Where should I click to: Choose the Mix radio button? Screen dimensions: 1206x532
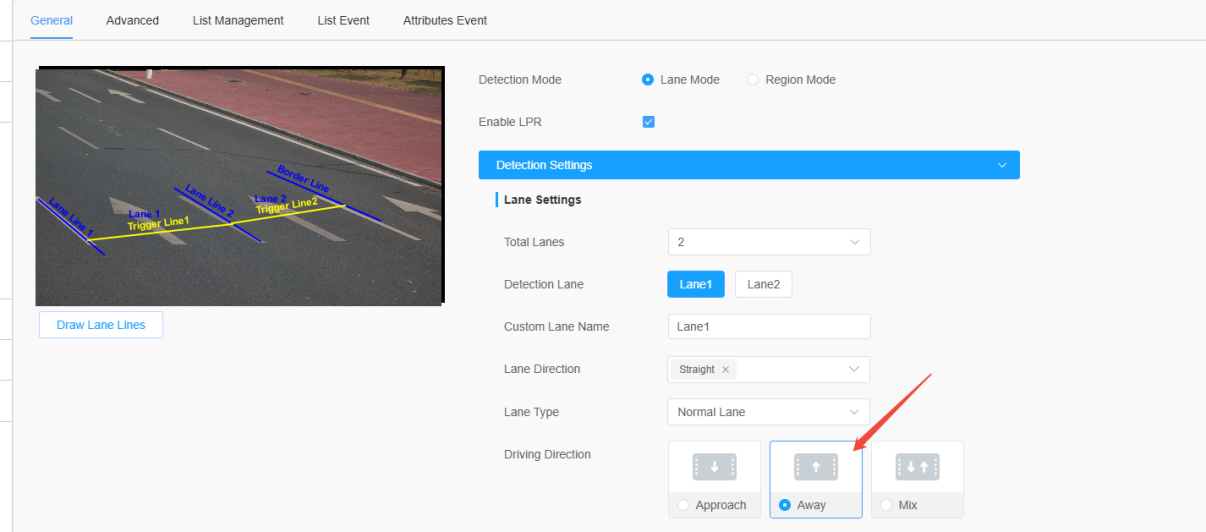pos(886,505)
